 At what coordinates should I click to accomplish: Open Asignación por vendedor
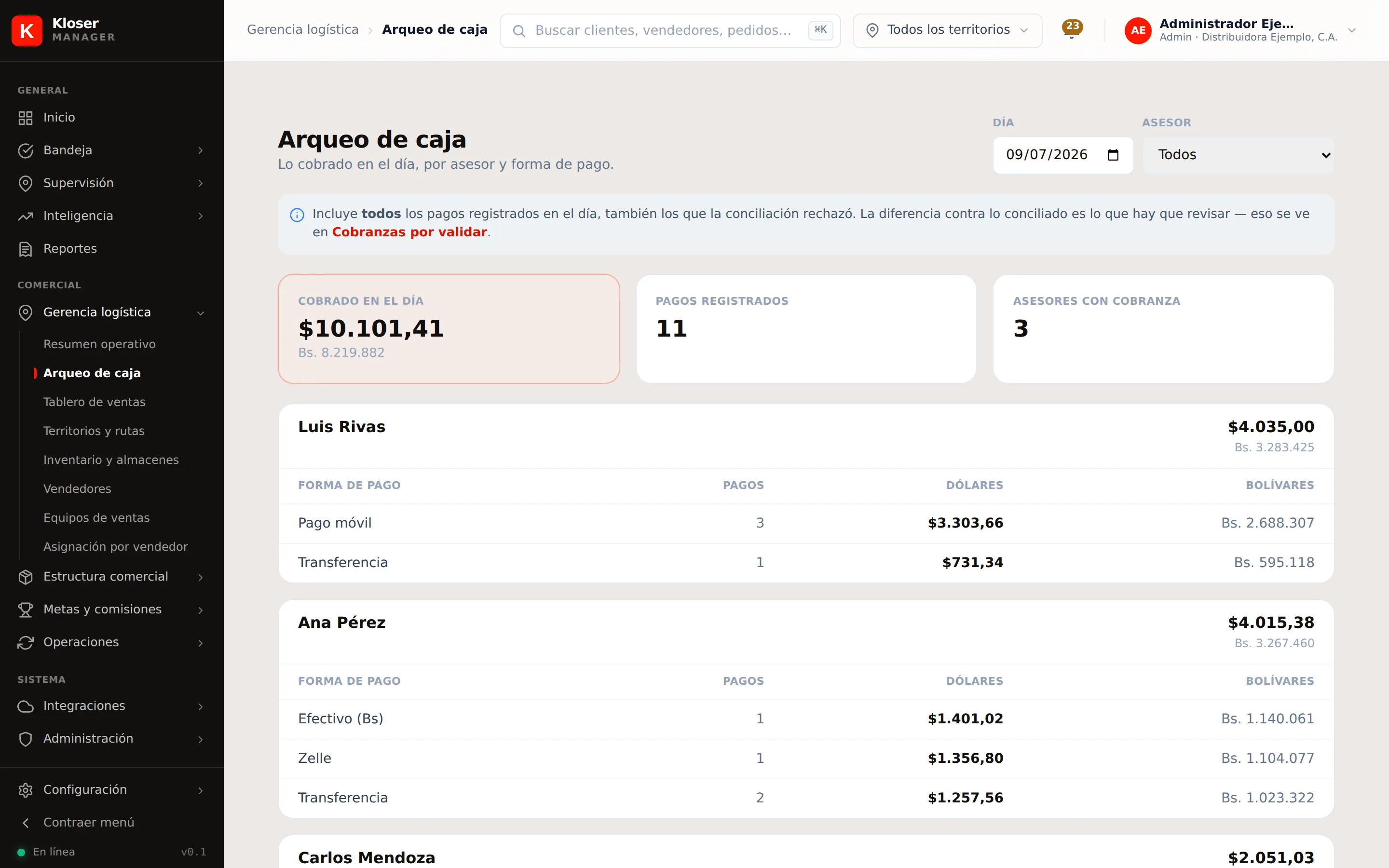coord(115,546)
